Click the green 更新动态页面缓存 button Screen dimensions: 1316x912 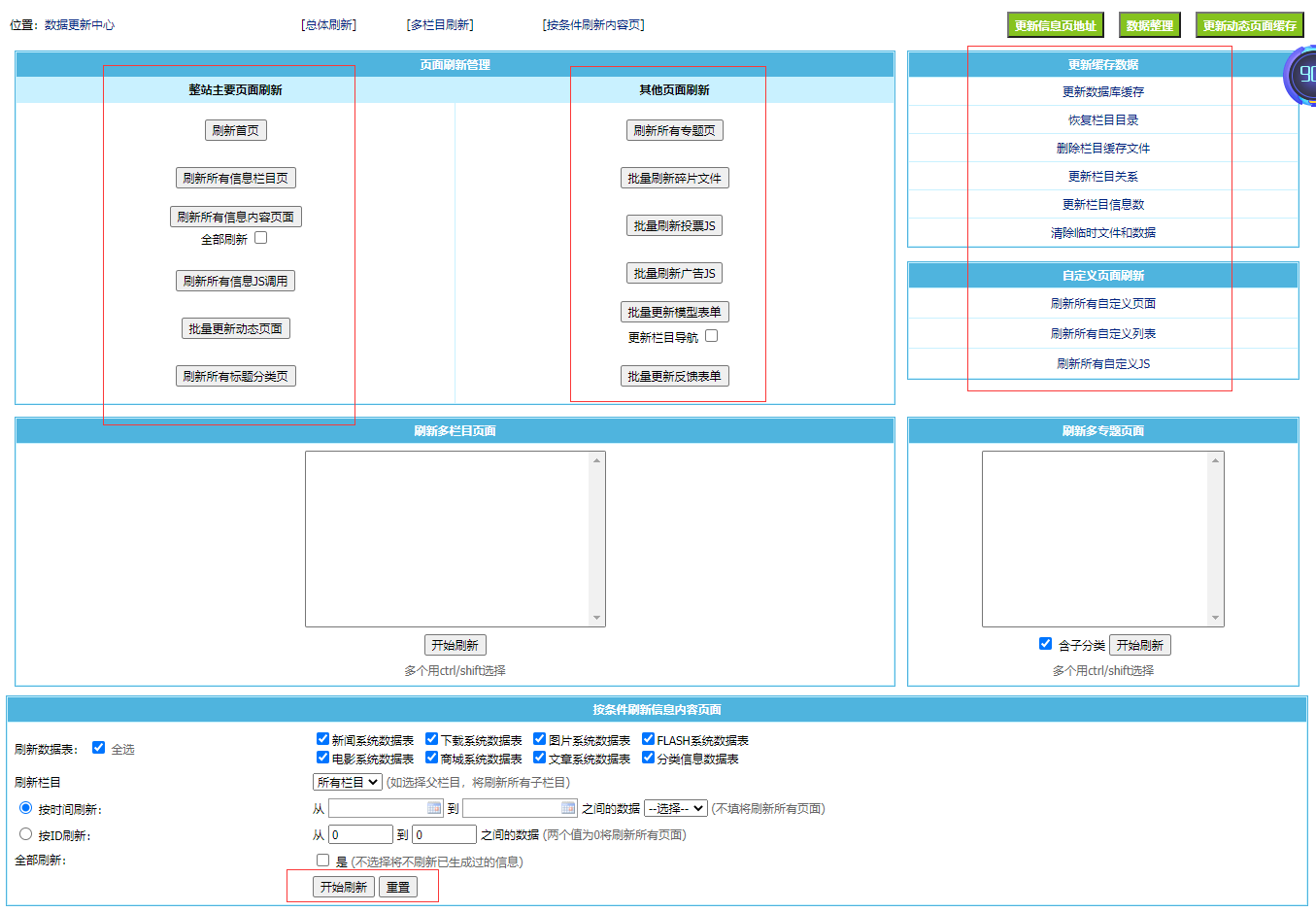[1249, 26]
